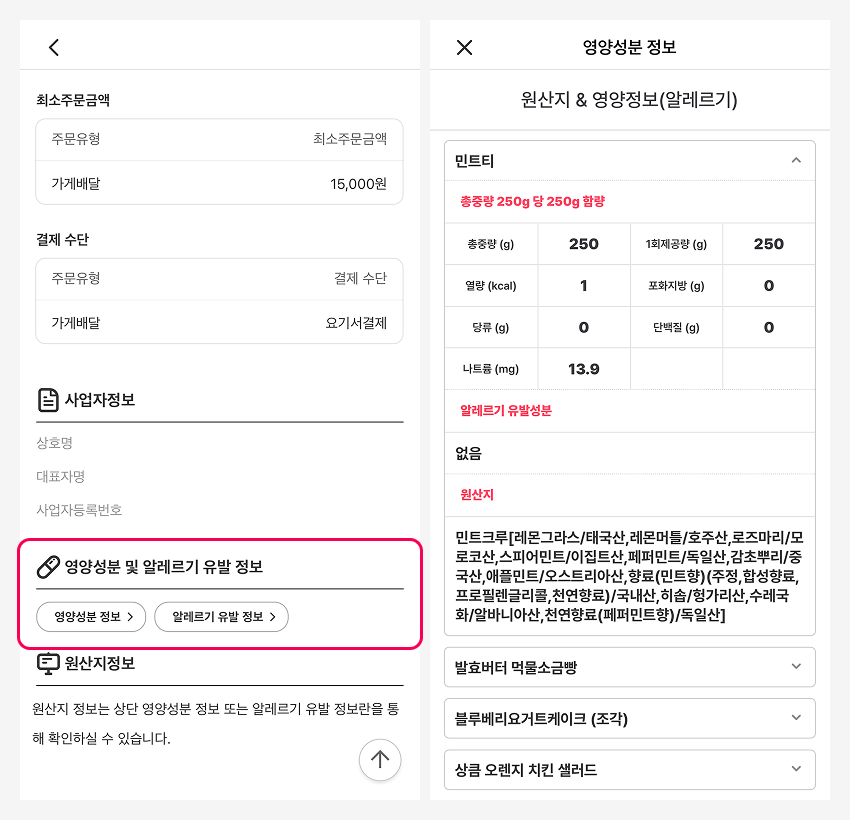
Task: Click the 결제 수단 section heading
Action: [x=62, y=240]
